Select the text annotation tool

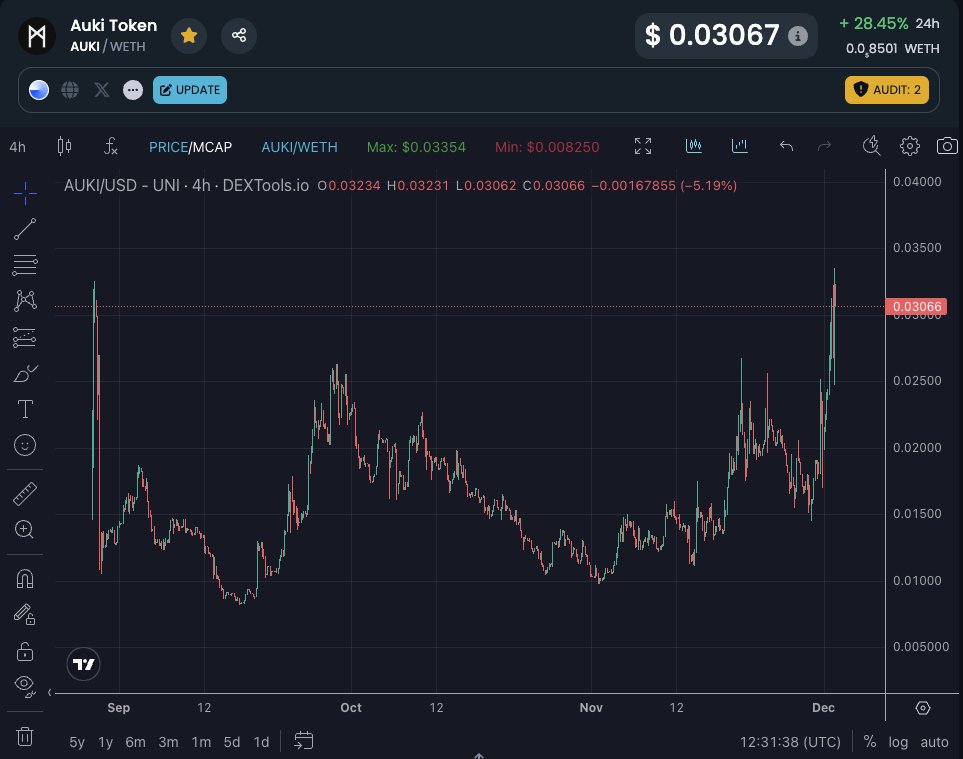24,409
